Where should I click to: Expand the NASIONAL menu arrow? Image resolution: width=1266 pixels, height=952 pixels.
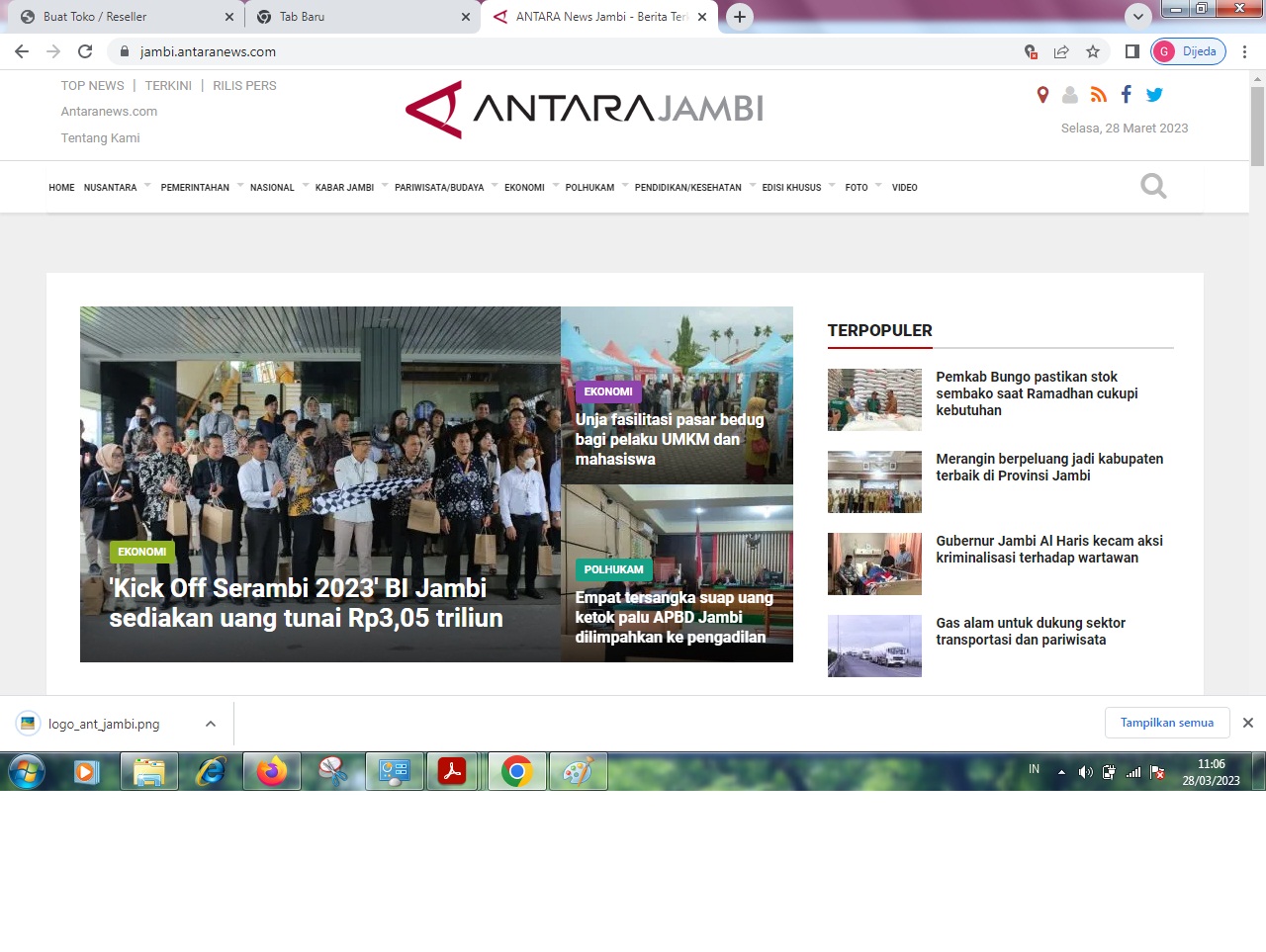305,185
